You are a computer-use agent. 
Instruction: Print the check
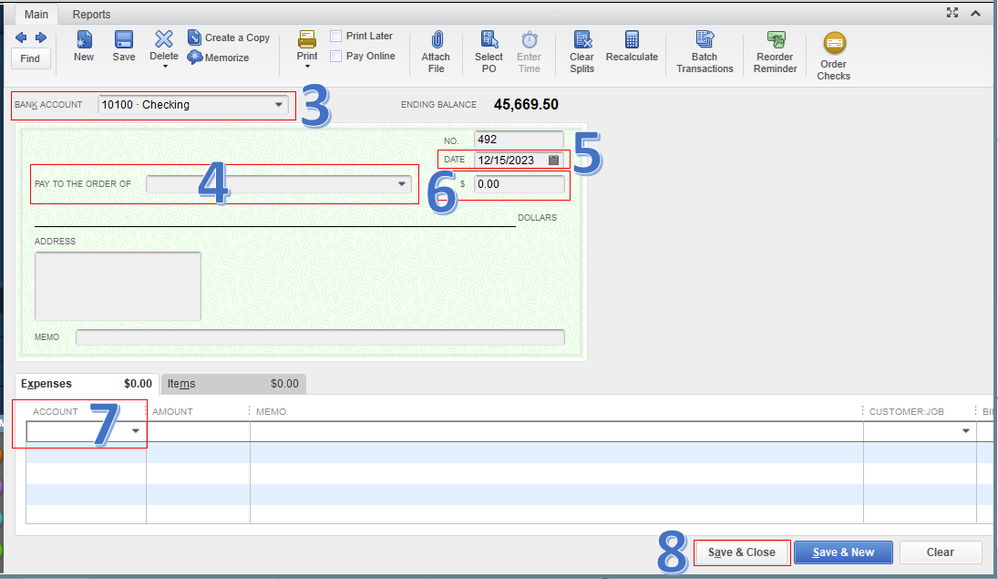click(307, 46)
